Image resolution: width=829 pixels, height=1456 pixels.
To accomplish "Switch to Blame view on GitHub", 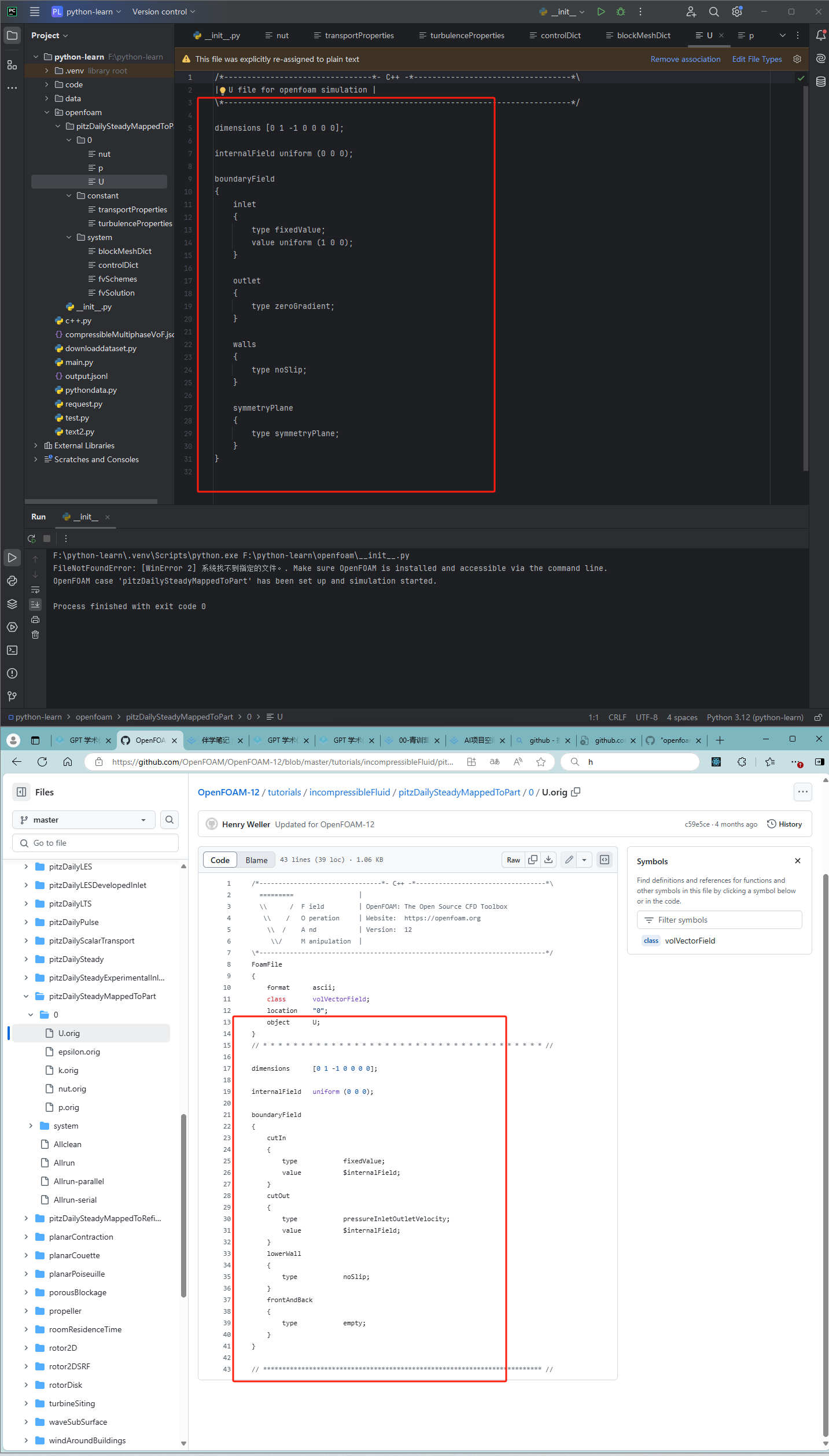I will coord(256,860).
